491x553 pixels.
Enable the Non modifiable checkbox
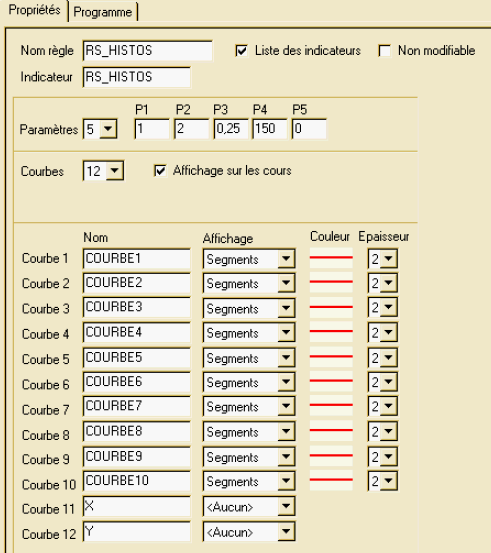click(x=384, y=50)
